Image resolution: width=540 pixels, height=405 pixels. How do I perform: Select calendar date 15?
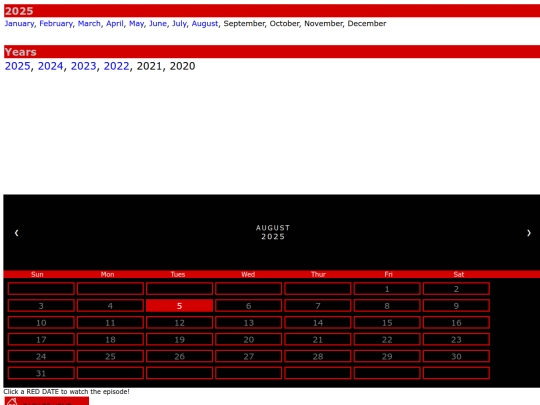click(387, 323)
